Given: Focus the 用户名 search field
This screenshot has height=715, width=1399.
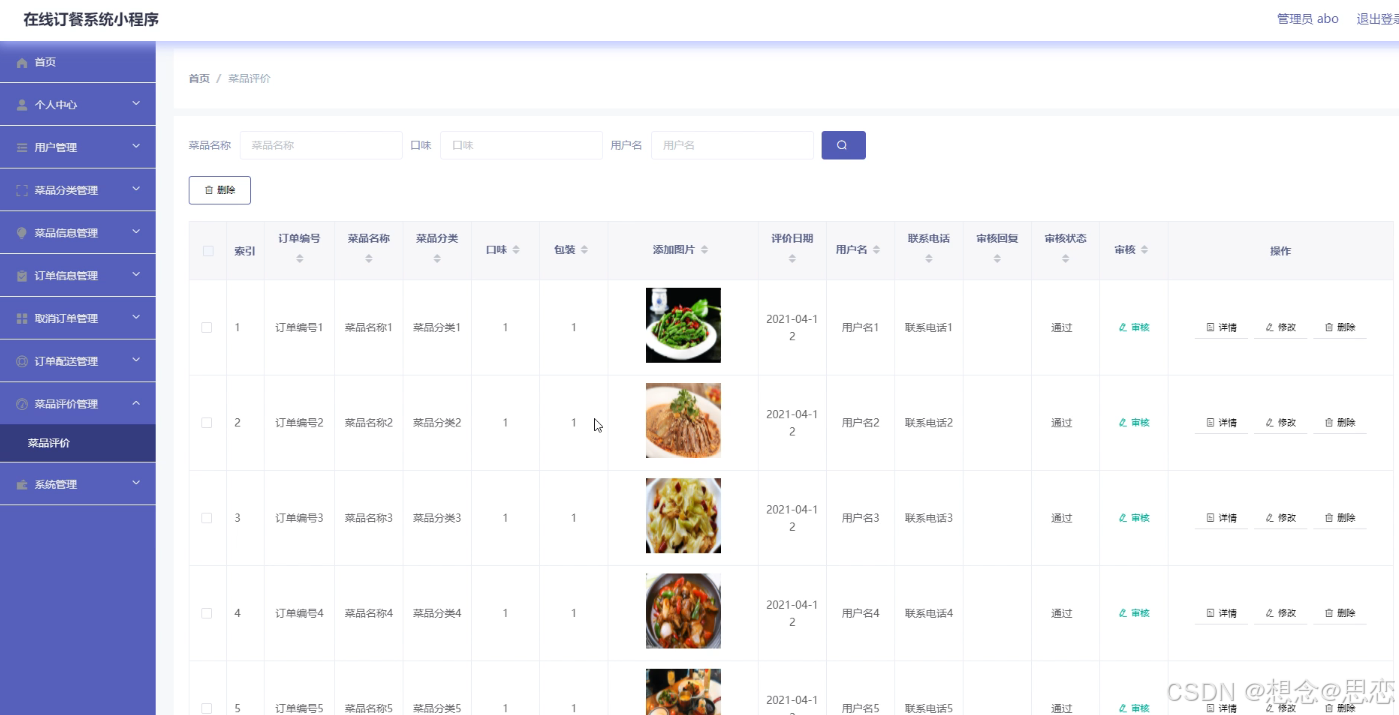Looking at the screenshot, I should coord(732,145).
